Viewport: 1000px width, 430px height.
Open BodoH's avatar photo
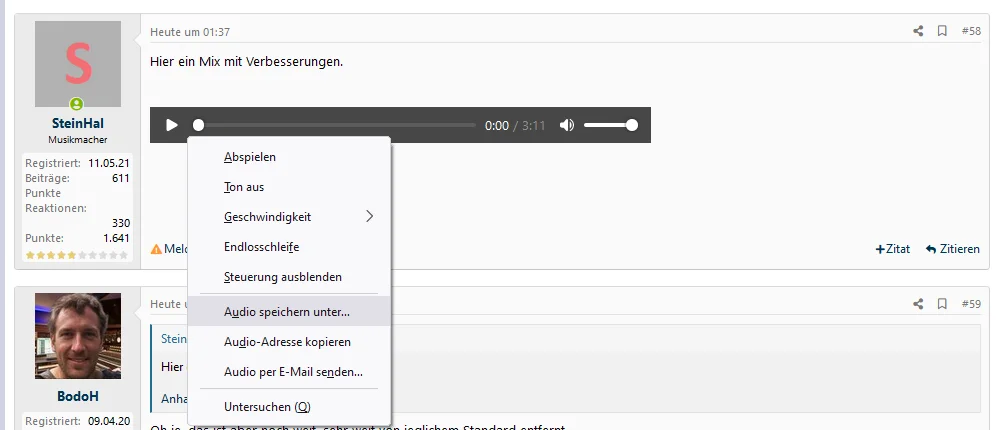[78, 336]
